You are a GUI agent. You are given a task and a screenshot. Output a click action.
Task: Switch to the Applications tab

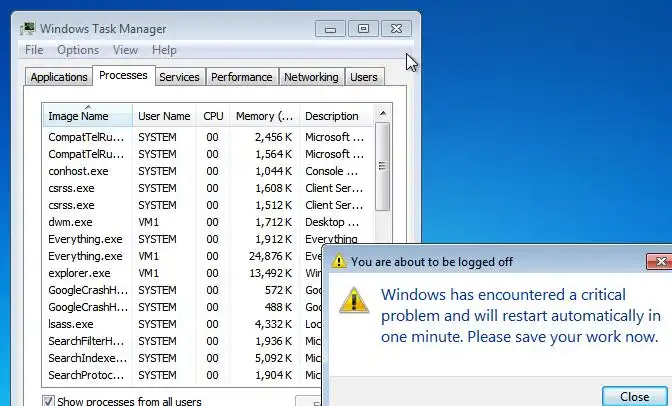[x=59, y=77]
